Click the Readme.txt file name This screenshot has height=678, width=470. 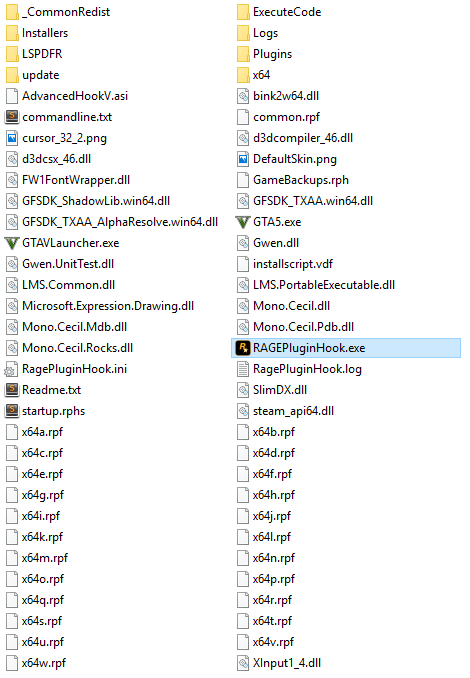pos(51,390)
